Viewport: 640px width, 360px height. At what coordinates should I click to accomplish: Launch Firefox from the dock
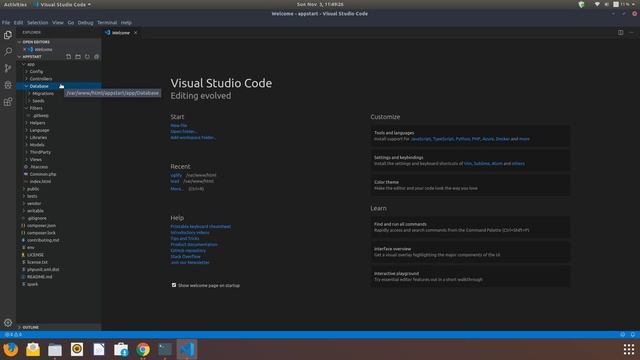point(11,349)
